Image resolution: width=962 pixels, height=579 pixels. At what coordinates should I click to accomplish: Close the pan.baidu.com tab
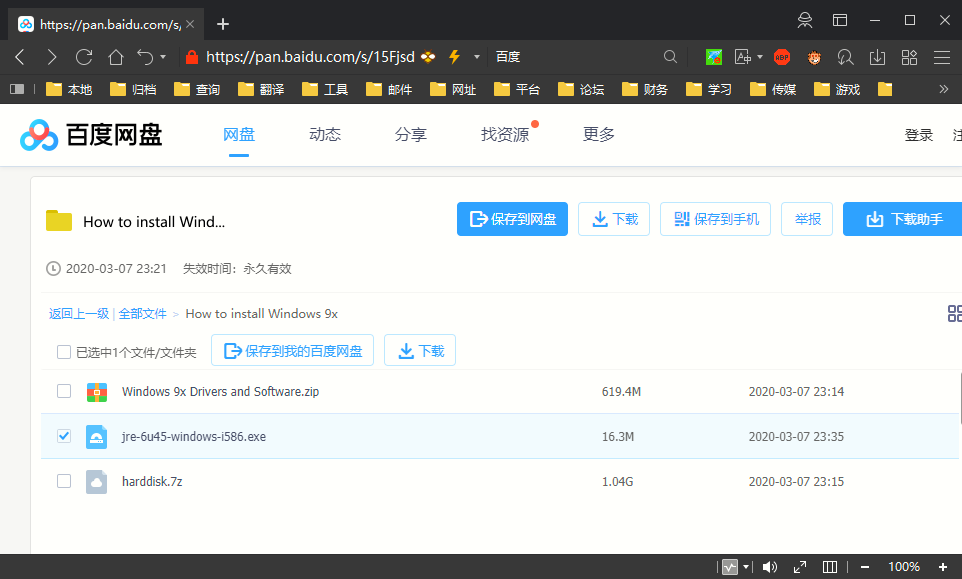click(190, 24)
